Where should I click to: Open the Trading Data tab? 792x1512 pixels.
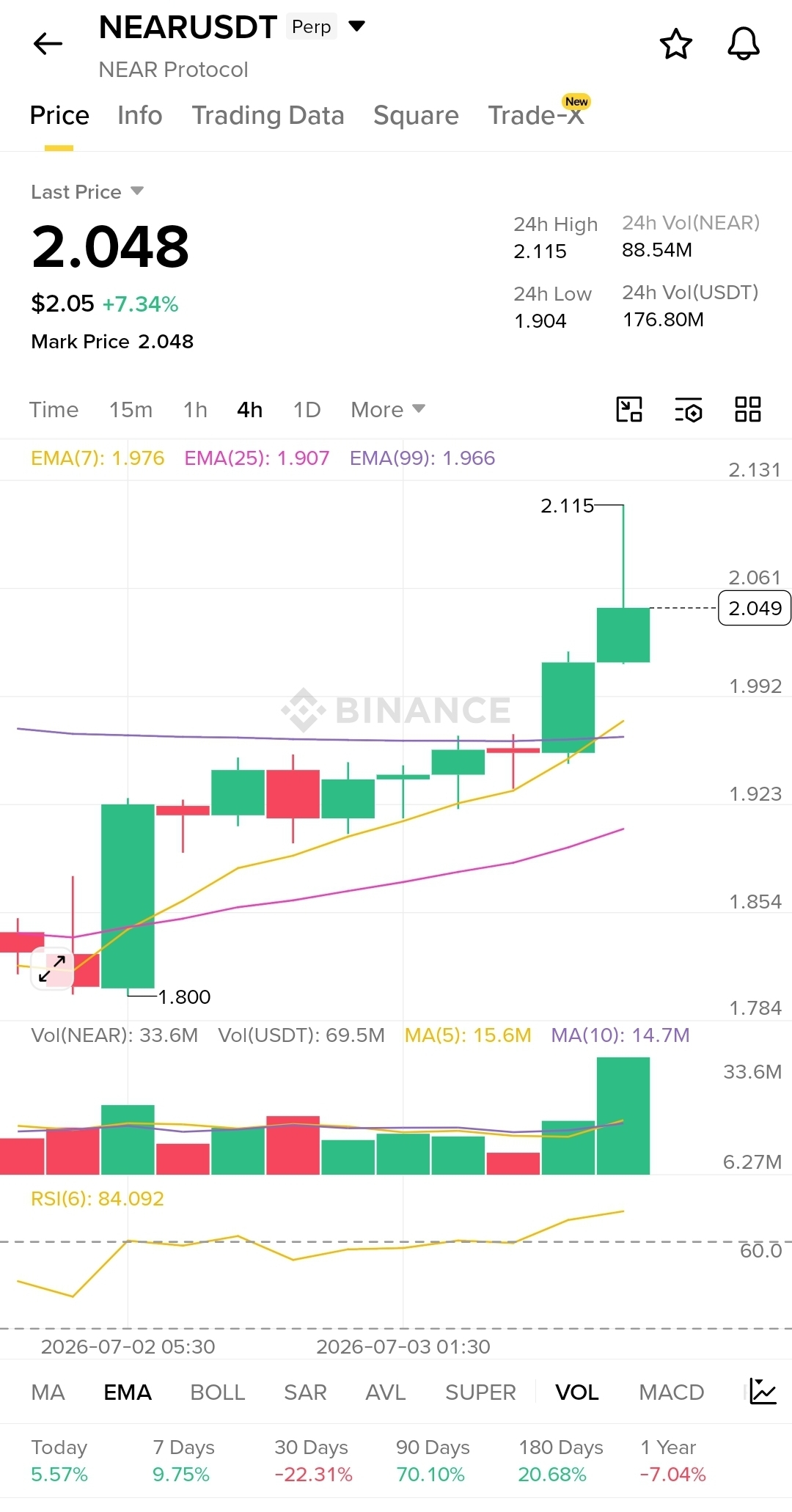coord(268,116)
